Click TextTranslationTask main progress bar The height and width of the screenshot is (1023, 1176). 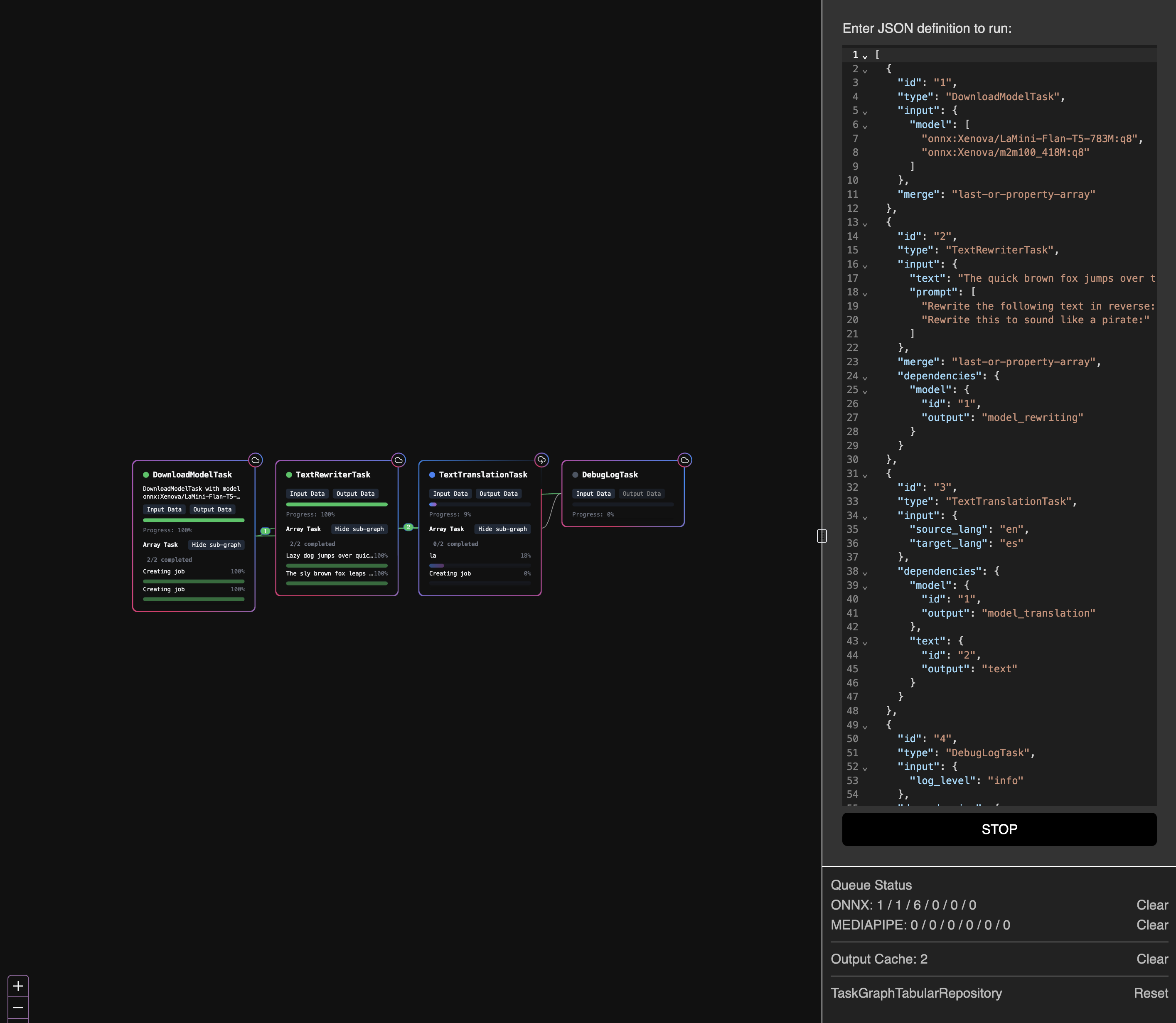[x=480, y=505]
